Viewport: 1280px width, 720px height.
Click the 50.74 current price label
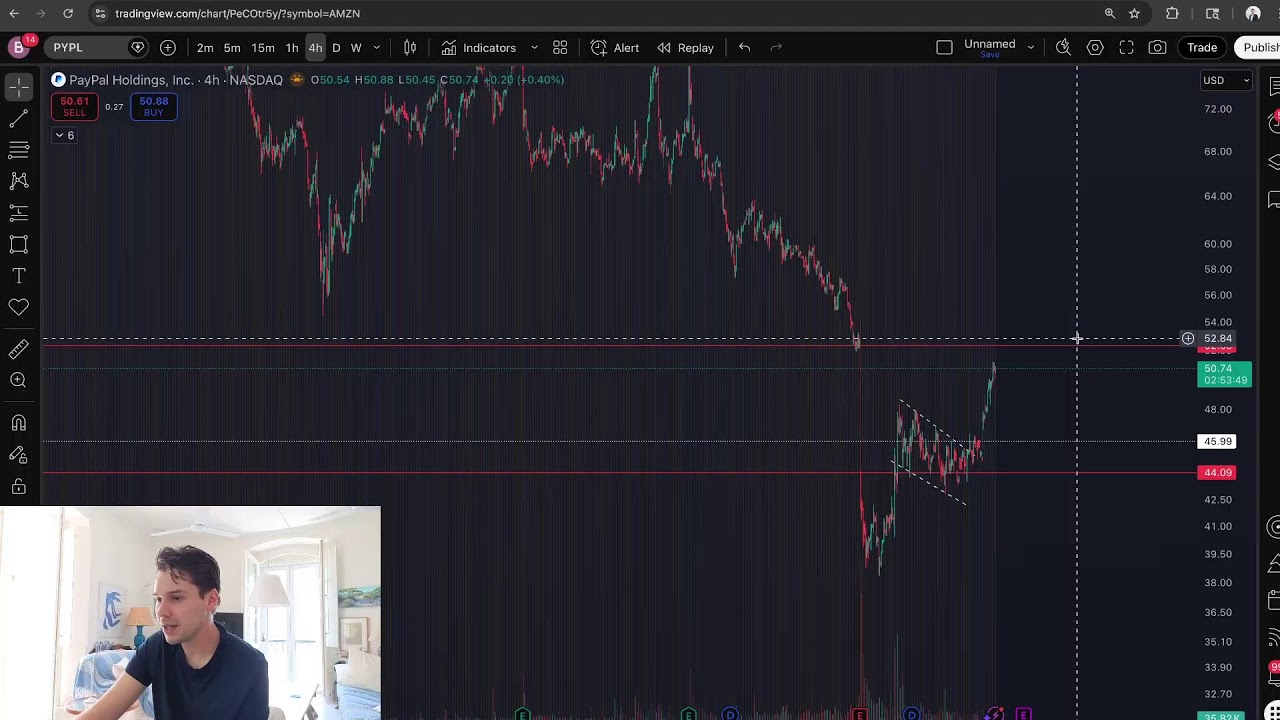pos(1224,374)
